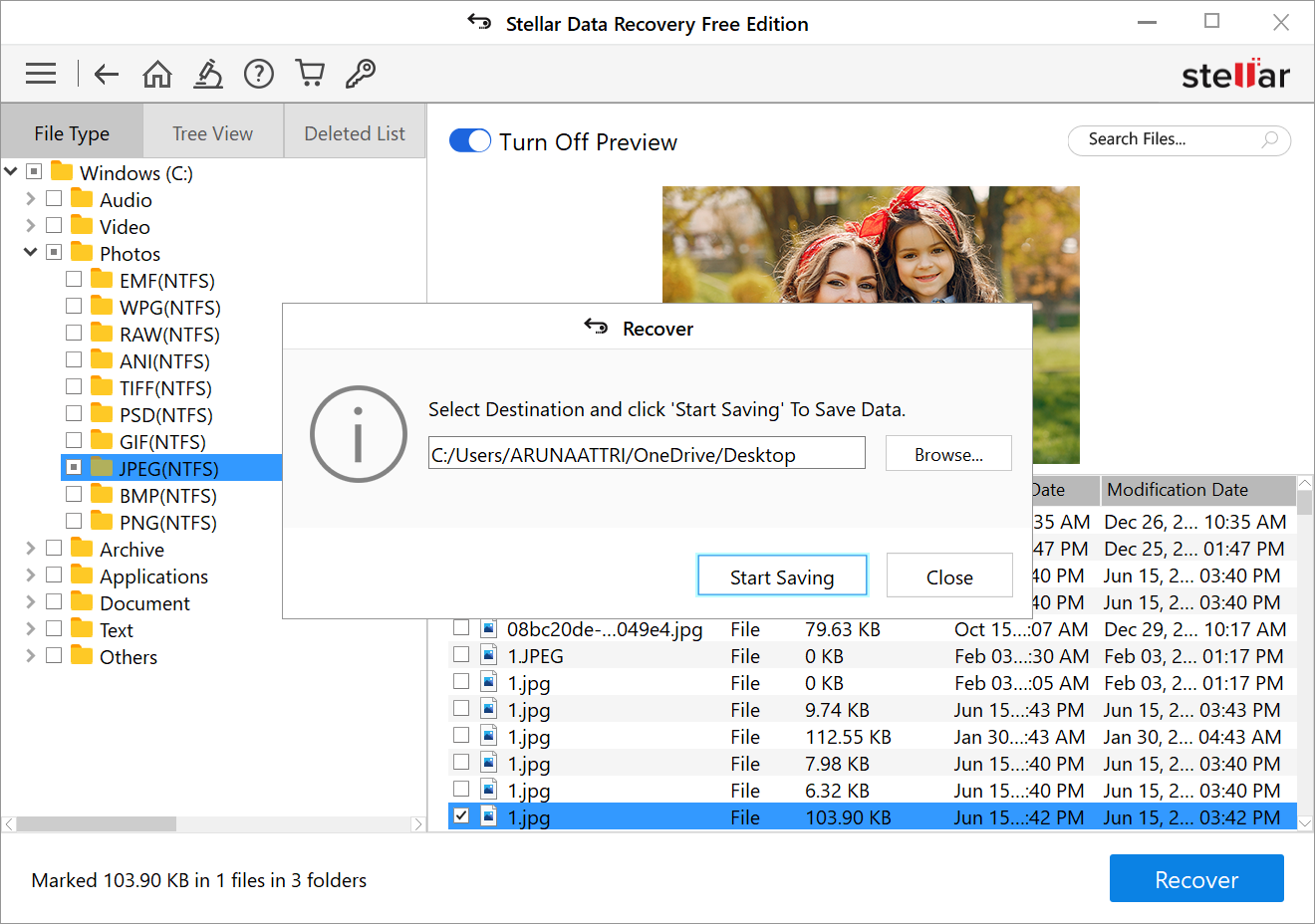
Task: Sort by Modification Date column header
Action: pyautogui.click(x=1198, y=490)
